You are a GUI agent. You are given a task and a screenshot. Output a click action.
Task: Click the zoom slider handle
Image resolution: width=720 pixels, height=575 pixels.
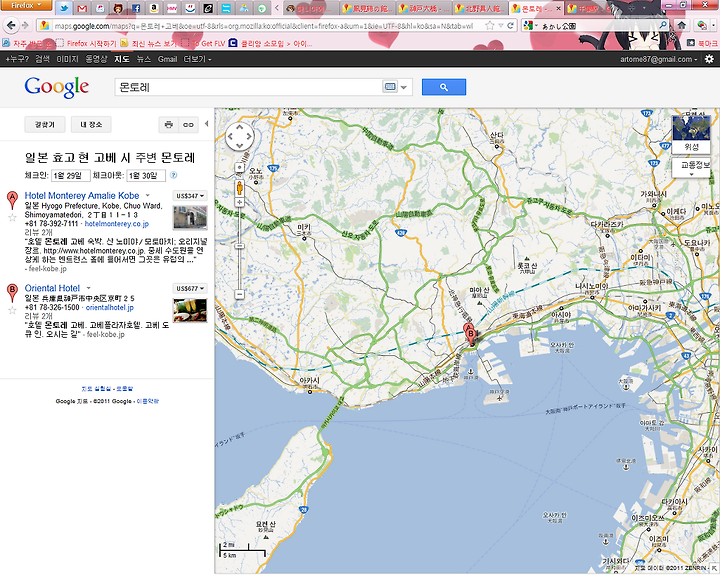coord(239,246)
